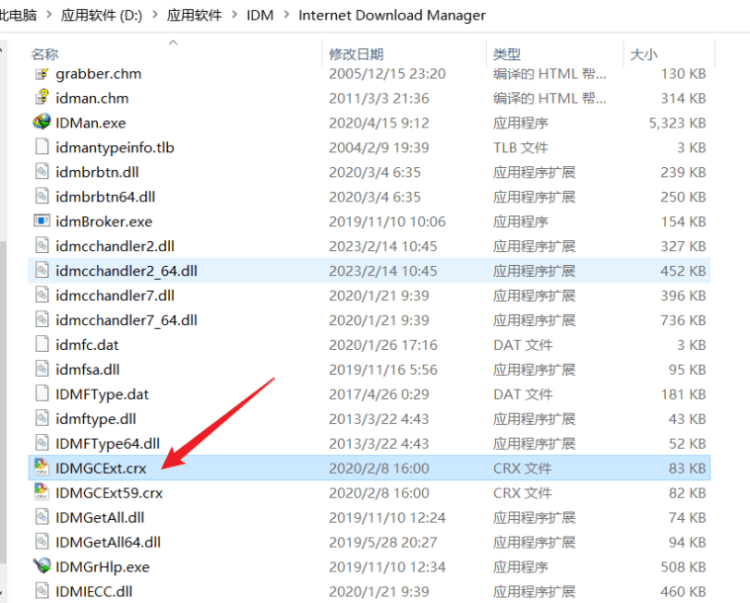
Task: Select the IDMGrHlp.exe program icon
Action: [42, 567]
